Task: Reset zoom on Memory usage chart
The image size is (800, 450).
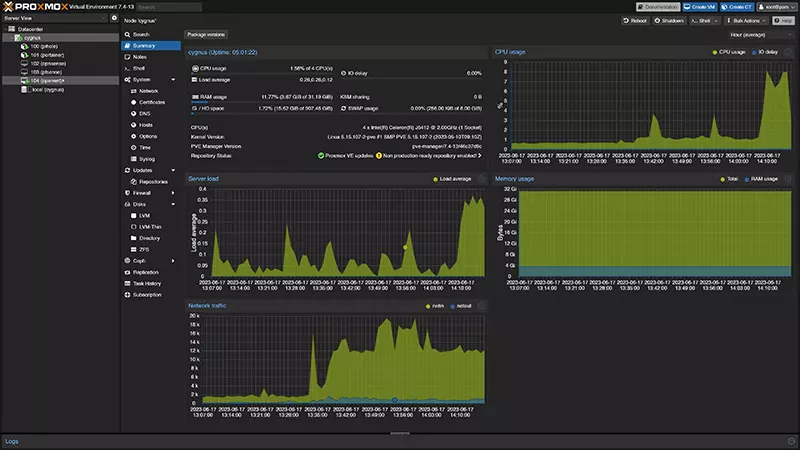Action: point(788,179)
